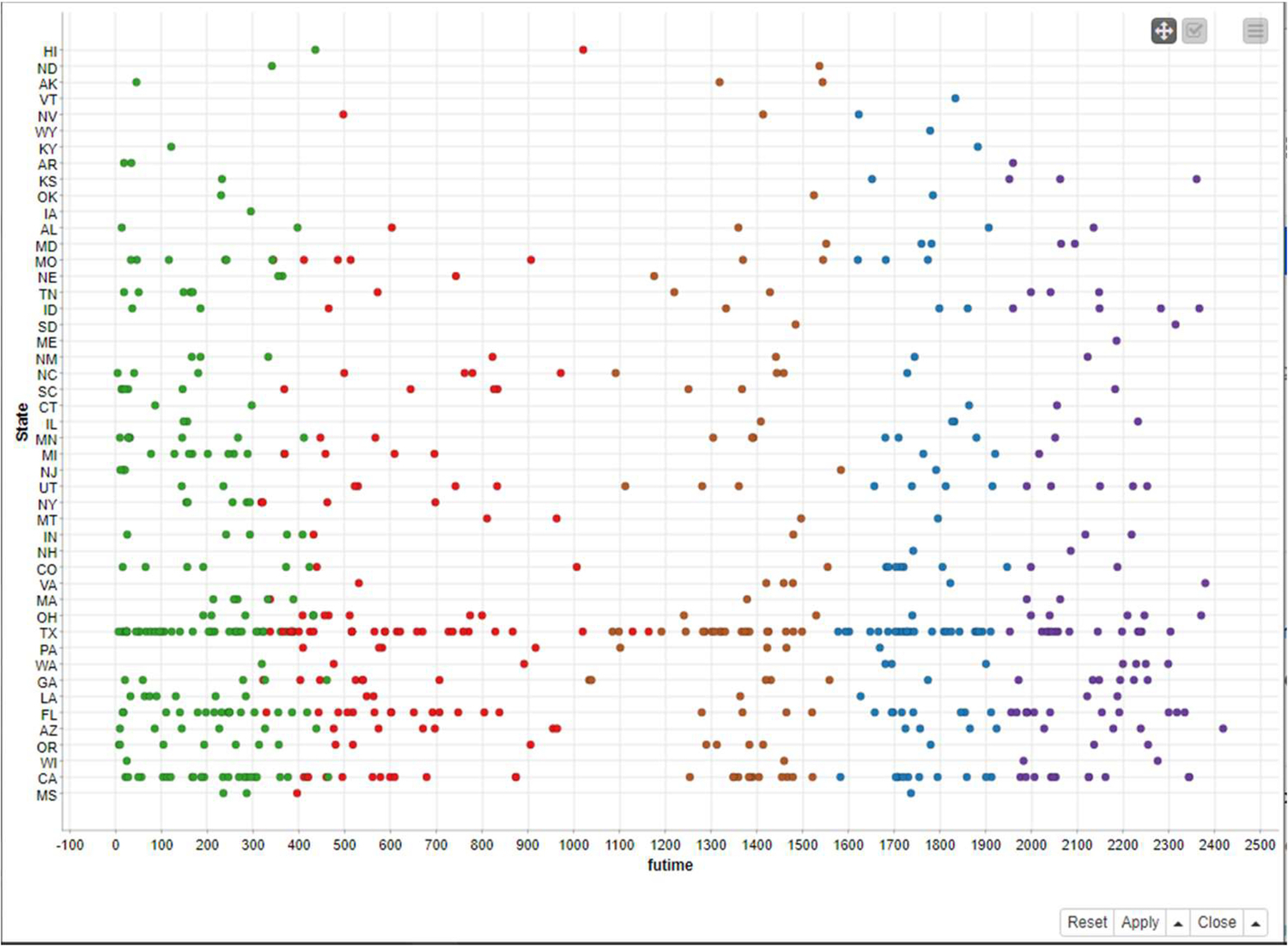Click the '2300' x-axis tick label

1169,846
